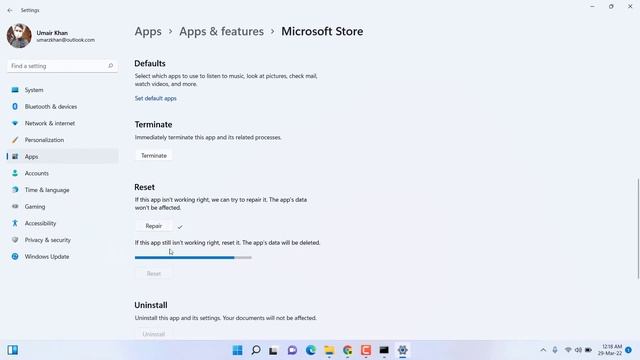Viewport: 640px width, 360px height.
Task: Go back using the Settings back arrow
Action: click(10, 10)
